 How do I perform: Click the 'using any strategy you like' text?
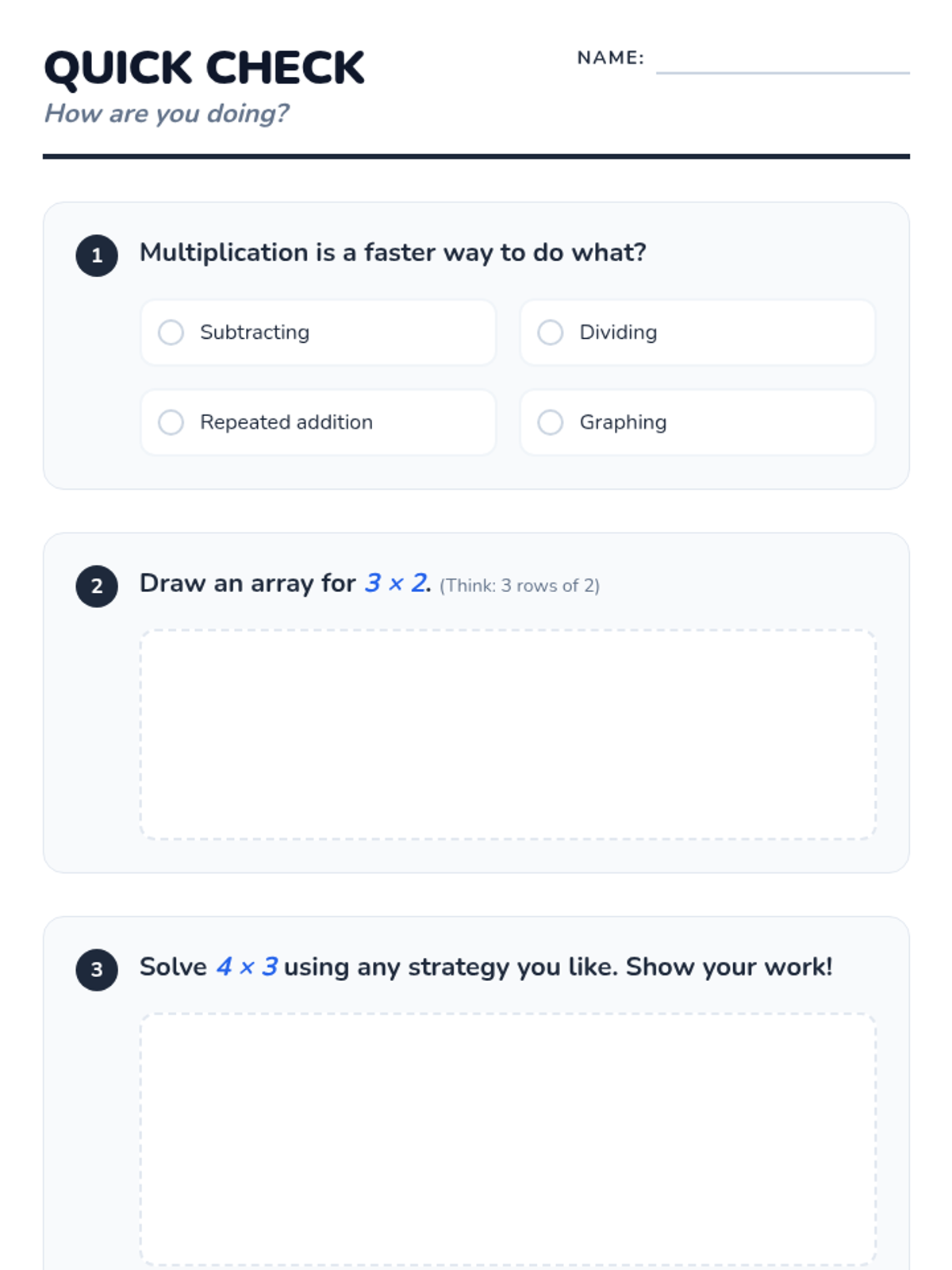coord(450,967)
